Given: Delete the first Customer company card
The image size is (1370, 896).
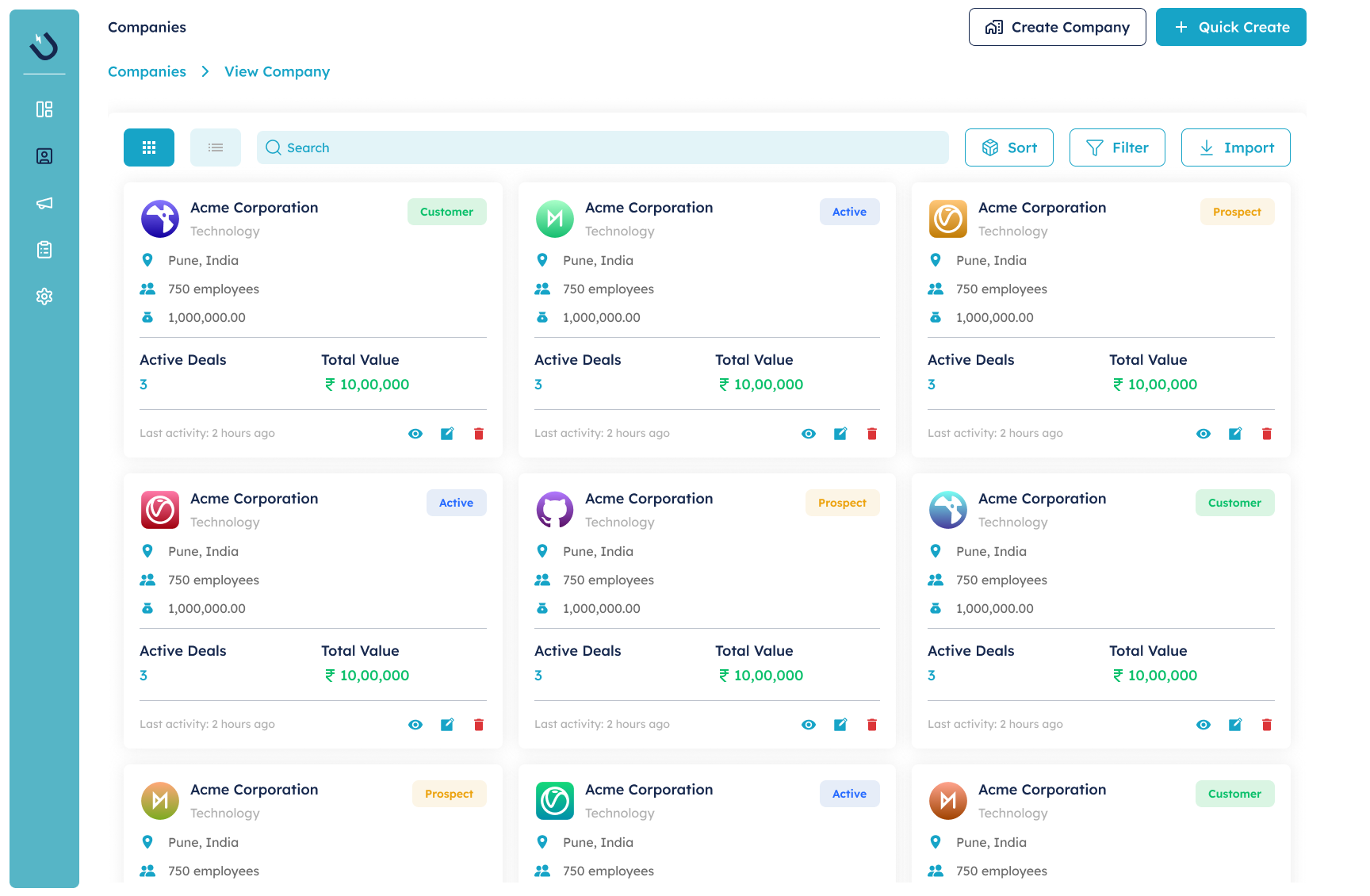Looking at the screenshot, I should pyautogui.click(x=479, y=434).
